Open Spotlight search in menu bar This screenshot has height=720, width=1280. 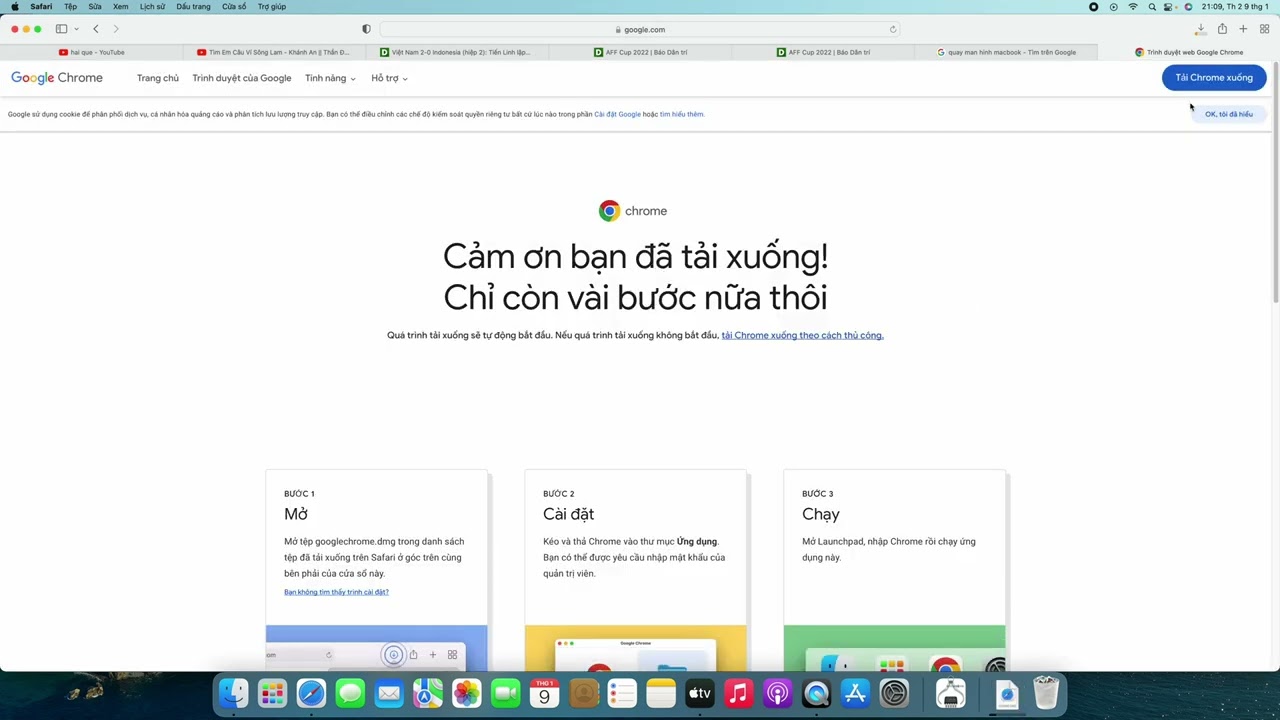pos(1152,6)
